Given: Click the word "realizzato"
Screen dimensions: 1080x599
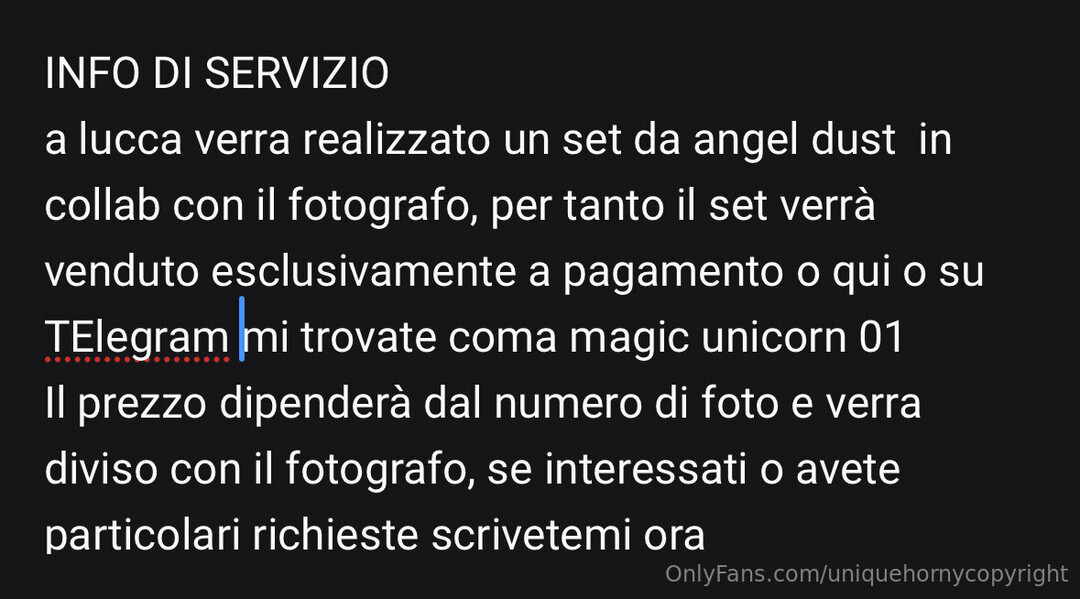Looking at the screenshot, I should (397, 139).
